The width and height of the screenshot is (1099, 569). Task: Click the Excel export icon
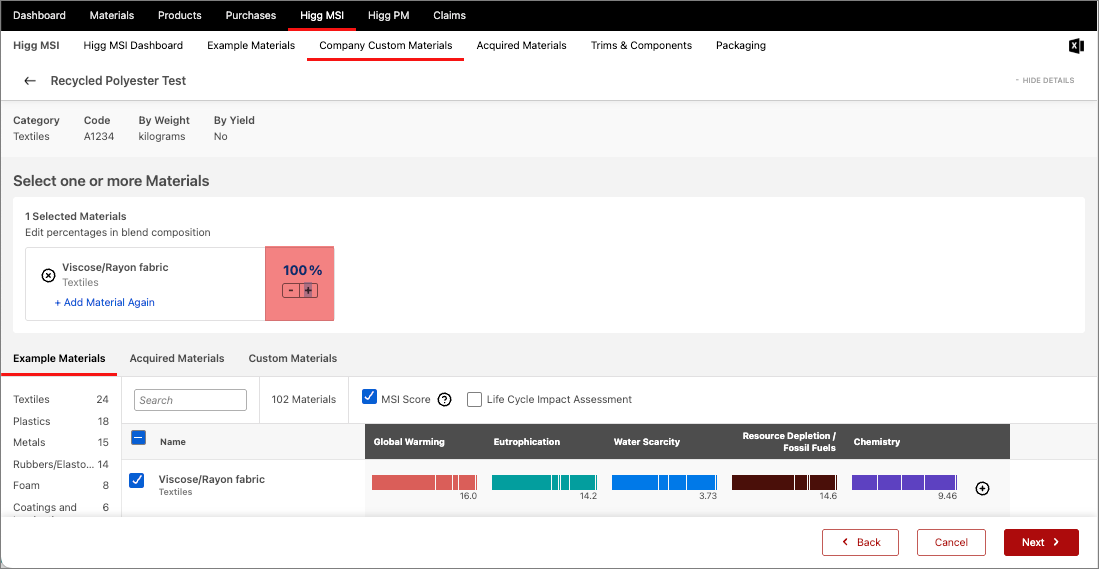1076,46
